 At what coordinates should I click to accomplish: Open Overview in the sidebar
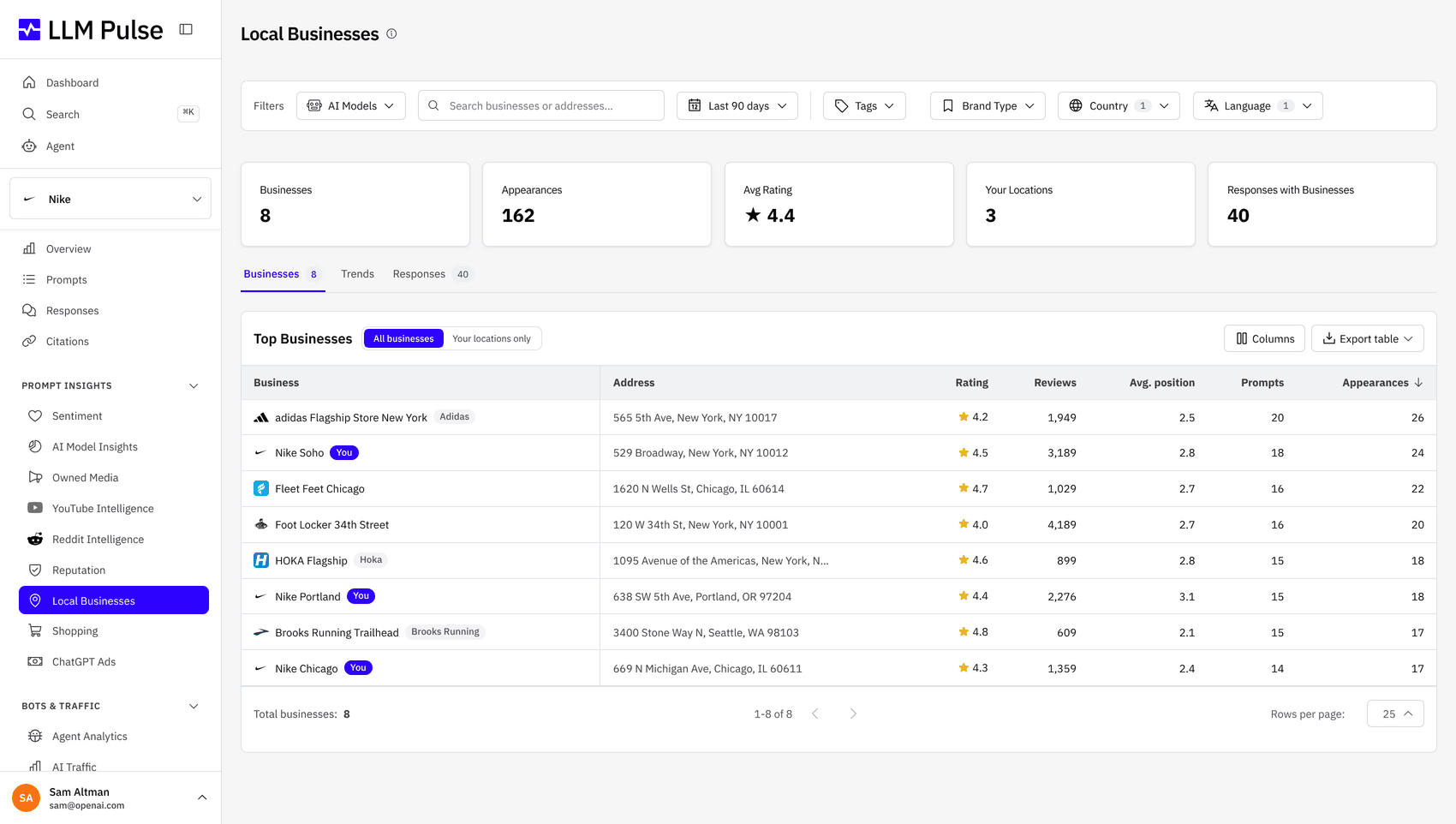[x=110, y=249]
